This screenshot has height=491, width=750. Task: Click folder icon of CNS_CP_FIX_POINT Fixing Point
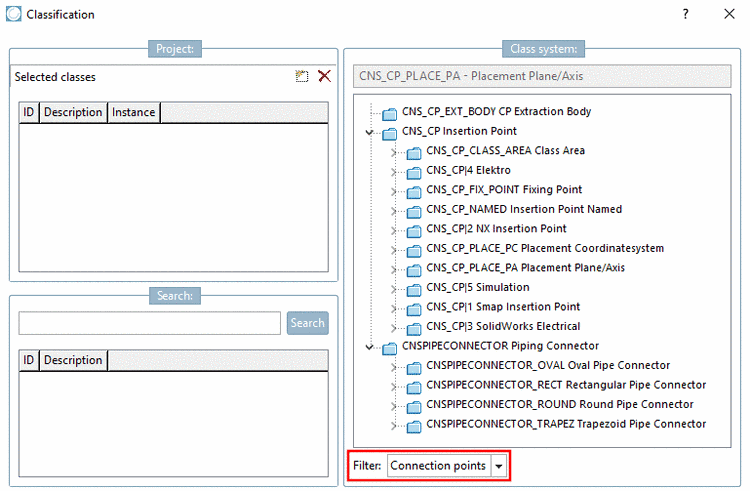pos(414,192)
